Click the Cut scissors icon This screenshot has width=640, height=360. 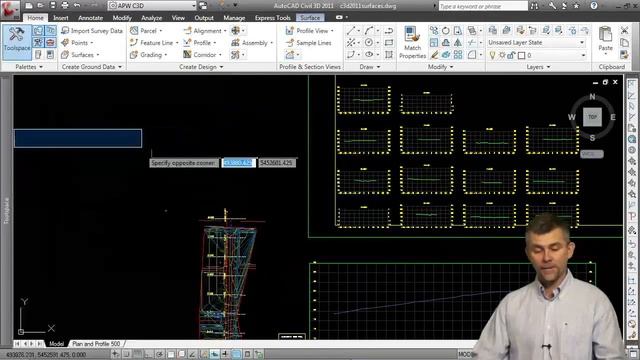[x=624, y=31]
